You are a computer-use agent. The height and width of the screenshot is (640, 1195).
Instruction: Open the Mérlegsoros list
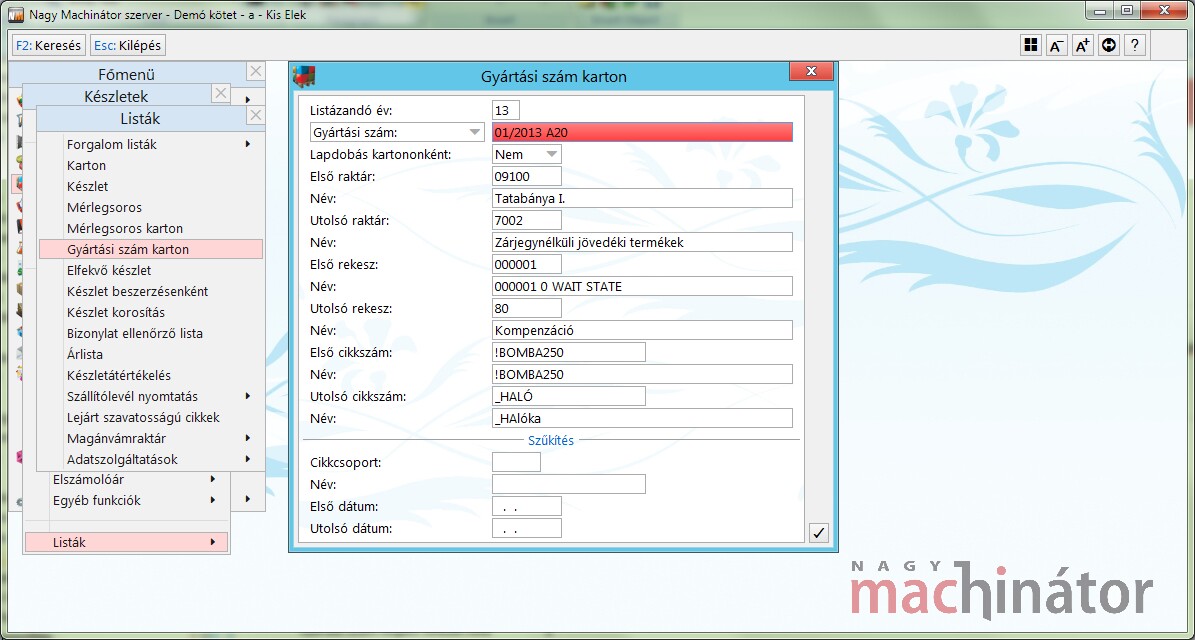click(x=104, y=207)
